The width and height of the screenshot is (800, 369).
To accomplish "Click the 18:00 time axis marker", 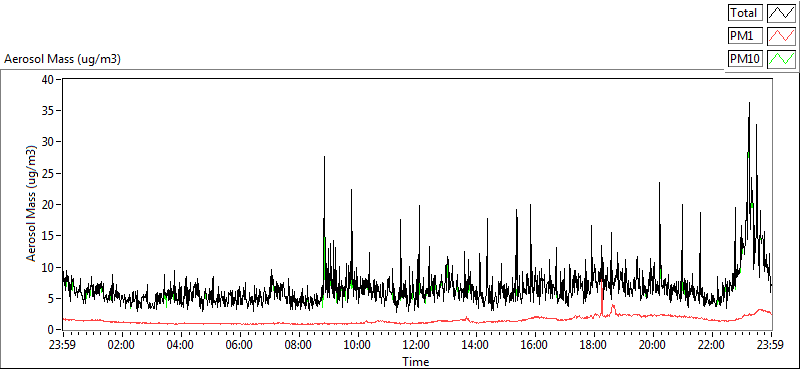I will pos(593,345).
